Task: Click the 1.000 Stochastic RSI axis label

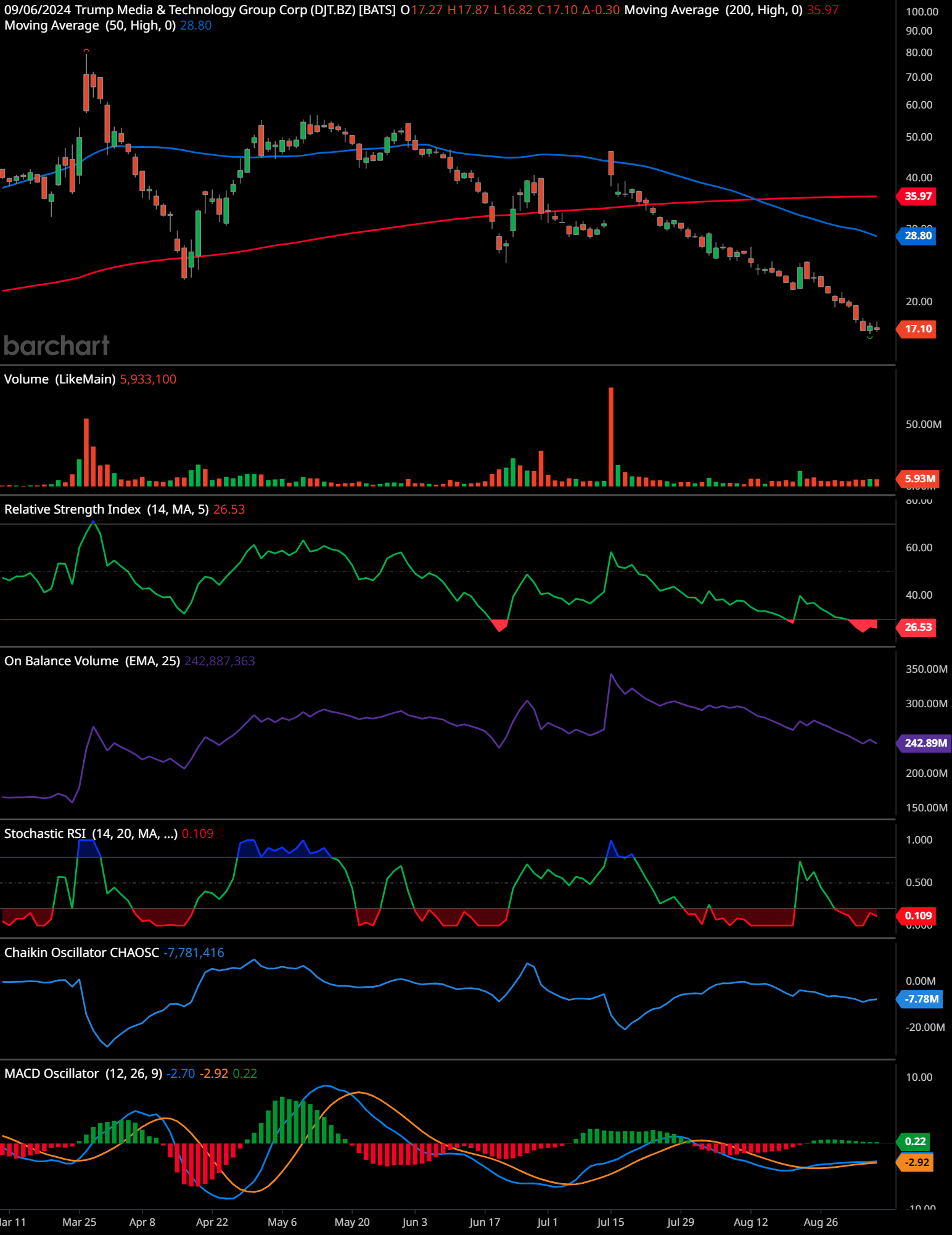Action: (x=919, y=840)
